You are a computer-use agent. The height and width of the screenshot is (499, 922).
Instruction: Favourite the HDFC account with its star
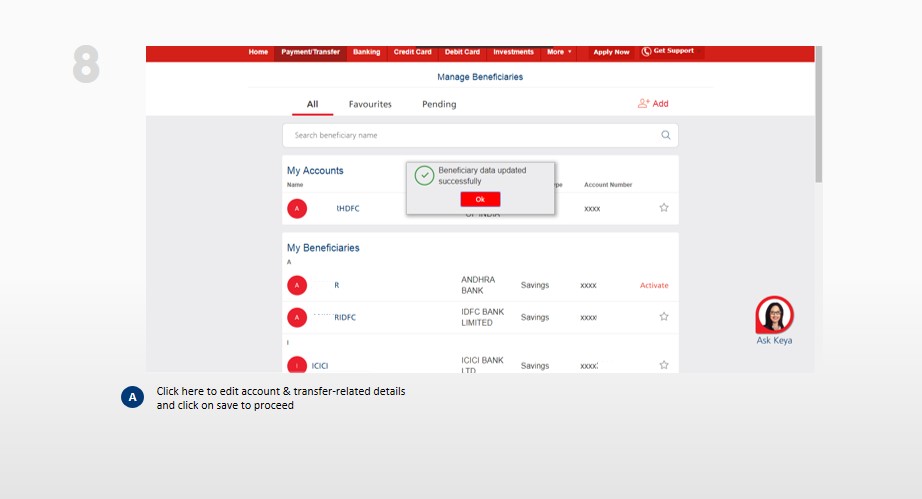664,207
